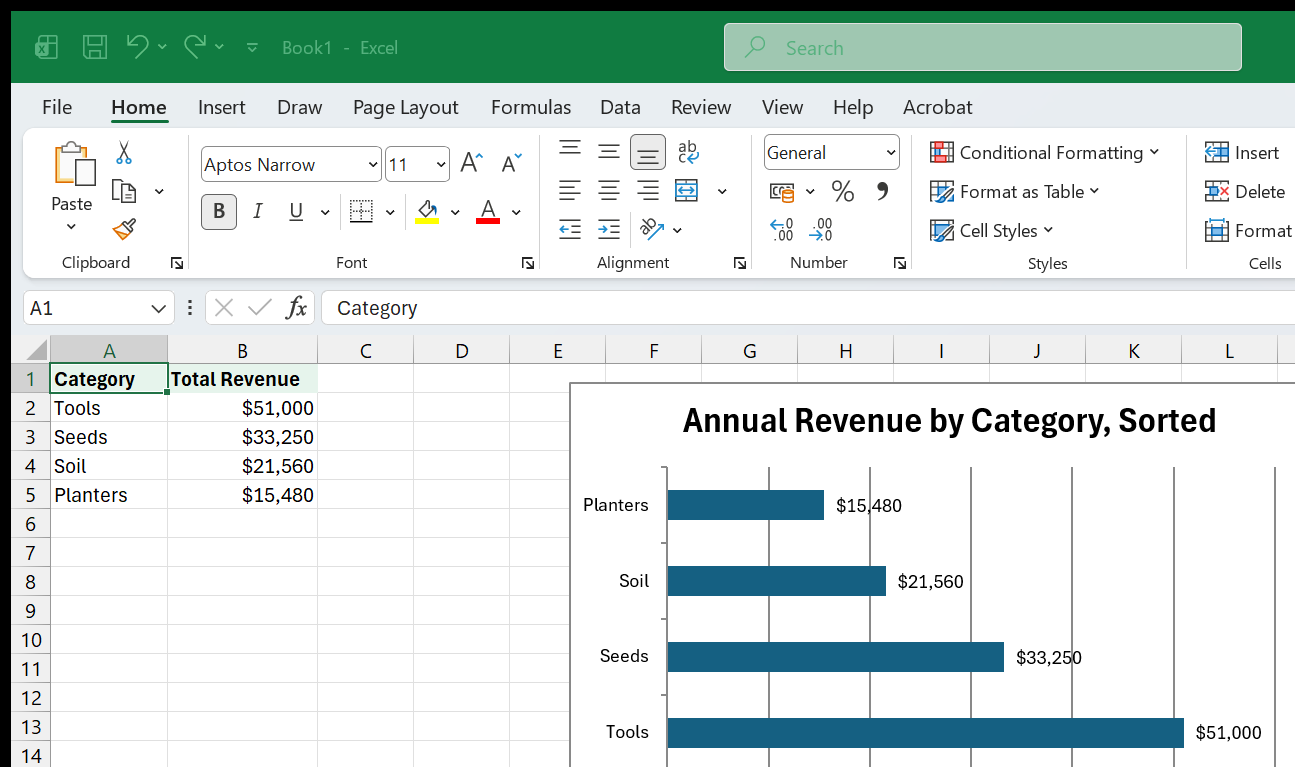This screenshot has height=767, width=1295.
Task: Apply Comma style
Action: tap(882, 189)
